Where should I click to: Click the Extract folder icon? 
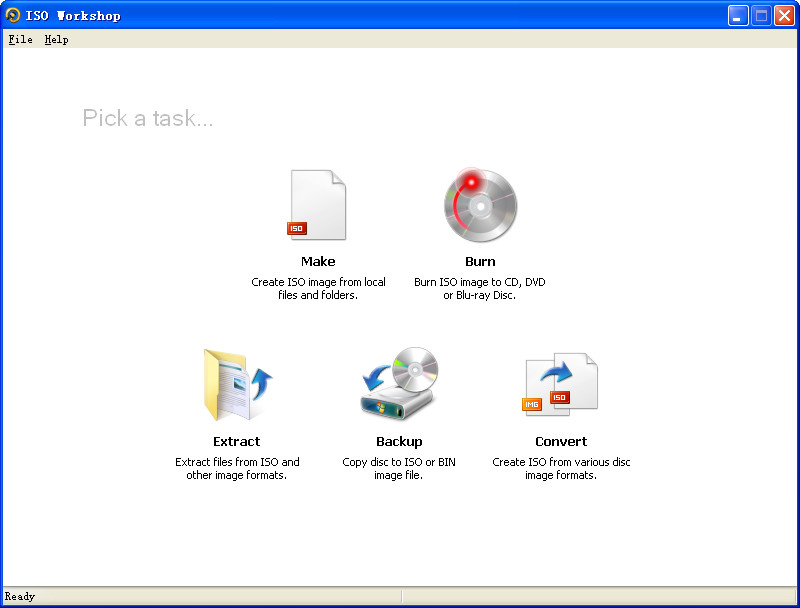click(238, 385)
